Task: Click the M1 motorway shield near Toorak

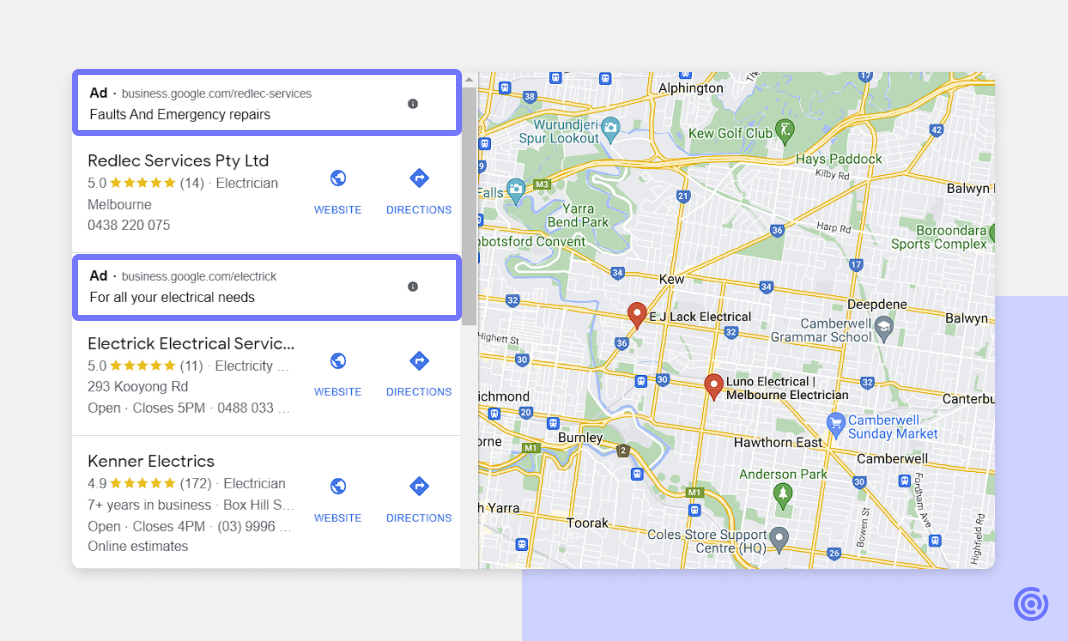Action: (x=693, y=493)
